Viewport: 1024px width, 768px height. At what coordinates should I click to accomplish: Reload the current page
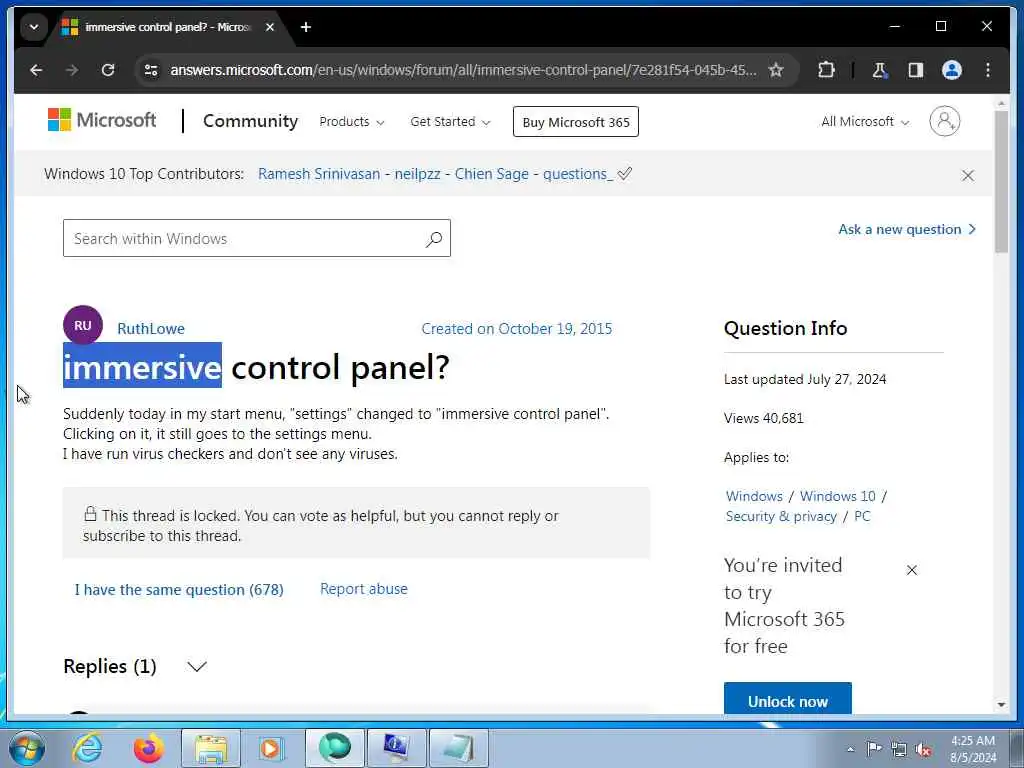108,70
